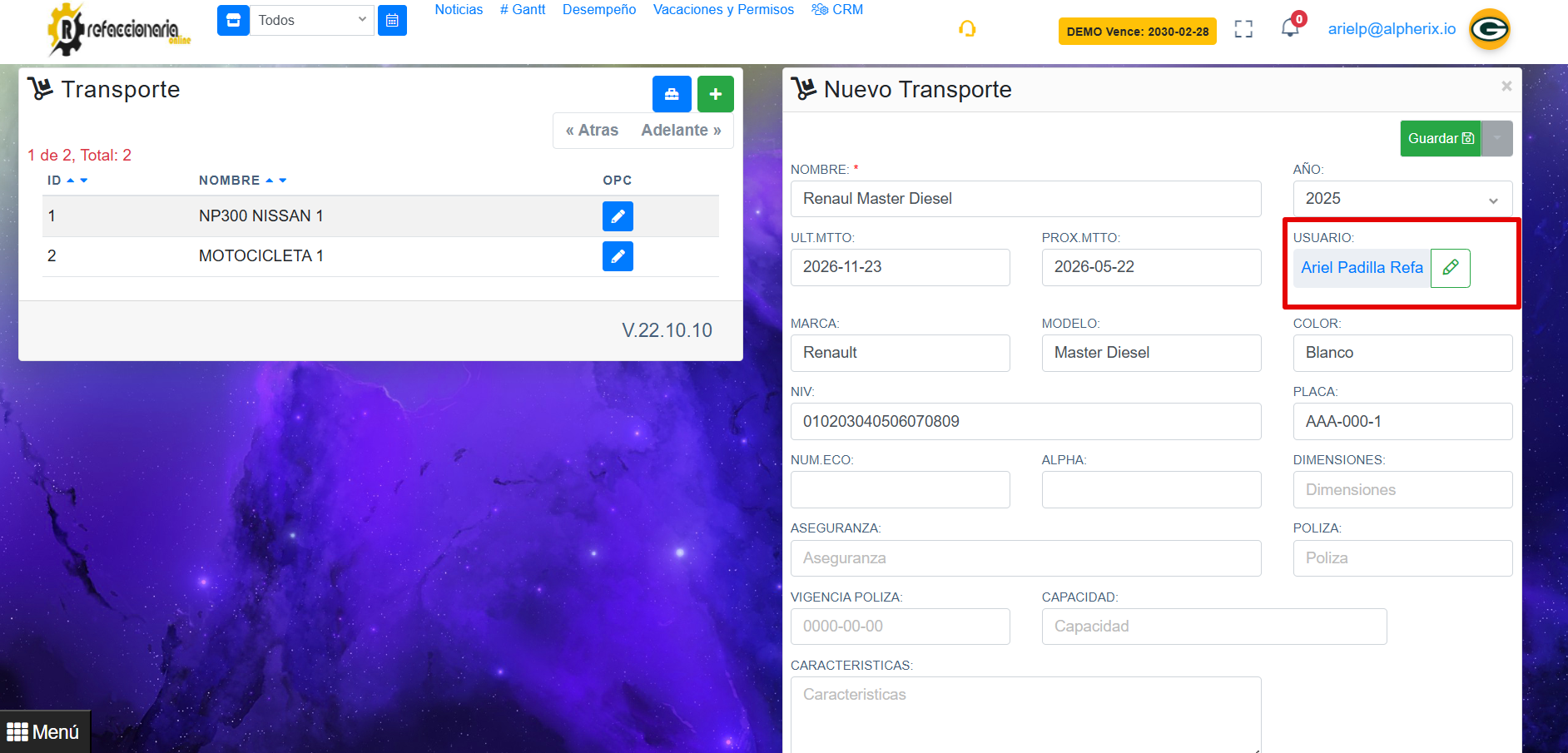Click the blue store icon in header
This screenshot has width=1568, height=753.
(x=233, y=20)
